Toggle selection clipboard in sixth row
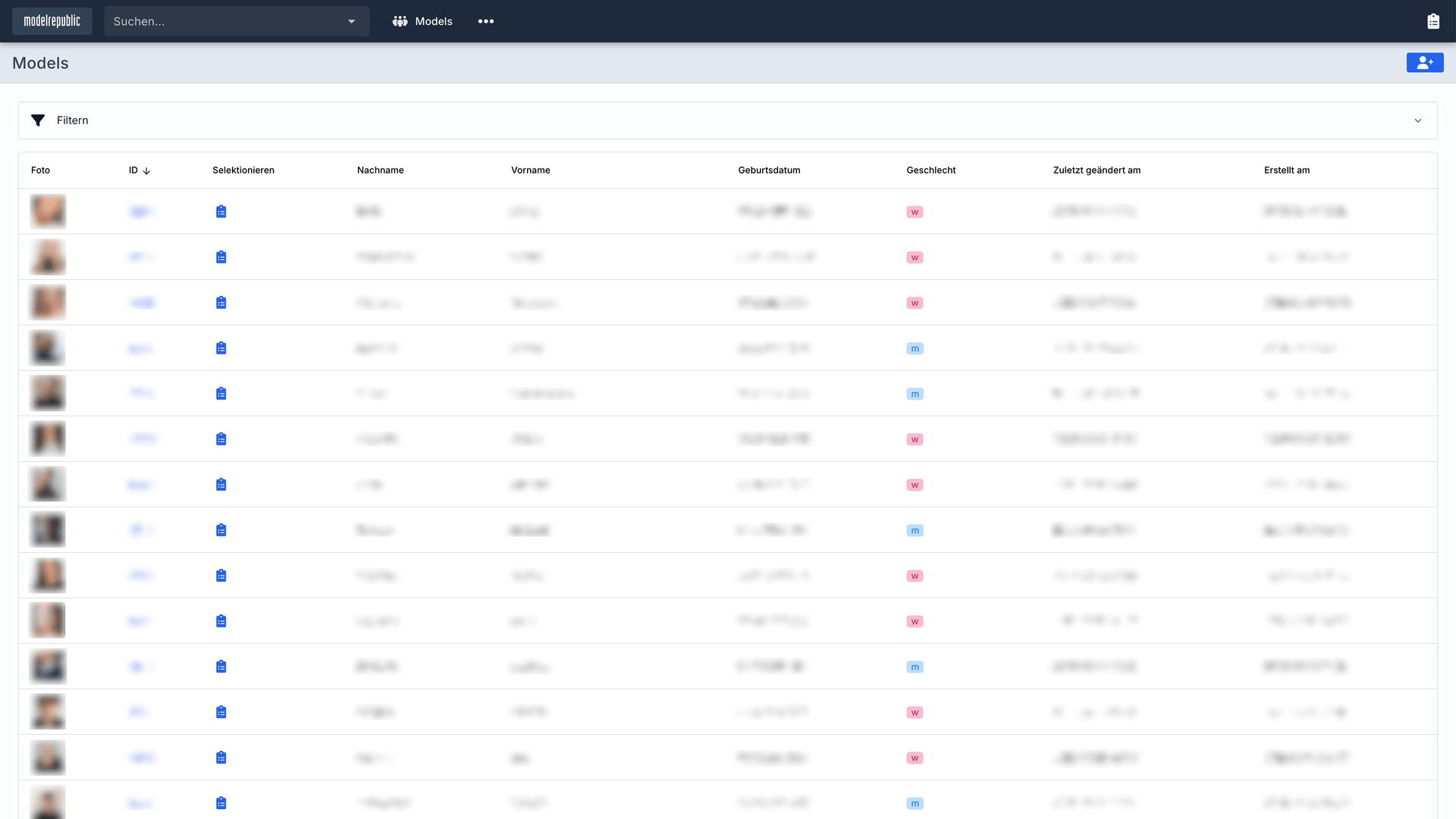 221,439
